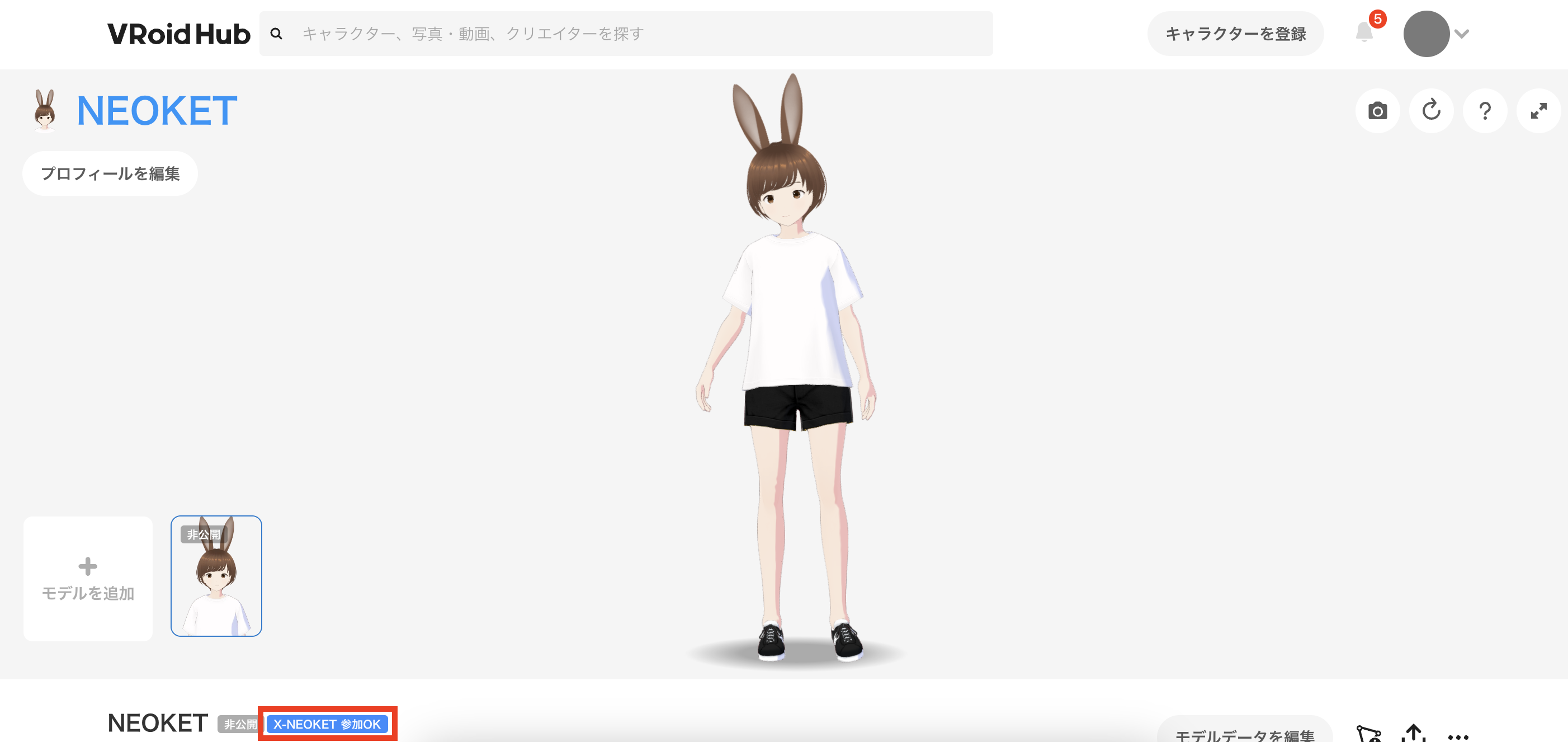Open the user avatar menu
This screenshot has height=742, width=1568.
coord(1425,34)
